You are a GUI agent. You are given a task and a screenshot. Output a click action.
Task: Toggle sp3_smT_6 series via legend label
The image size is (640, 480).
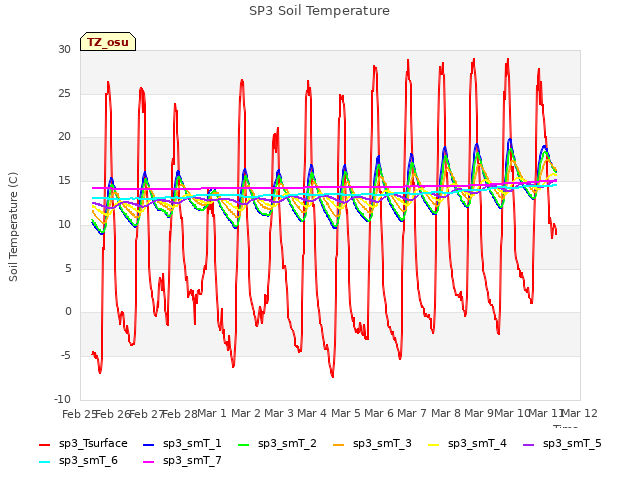[88, 461]
